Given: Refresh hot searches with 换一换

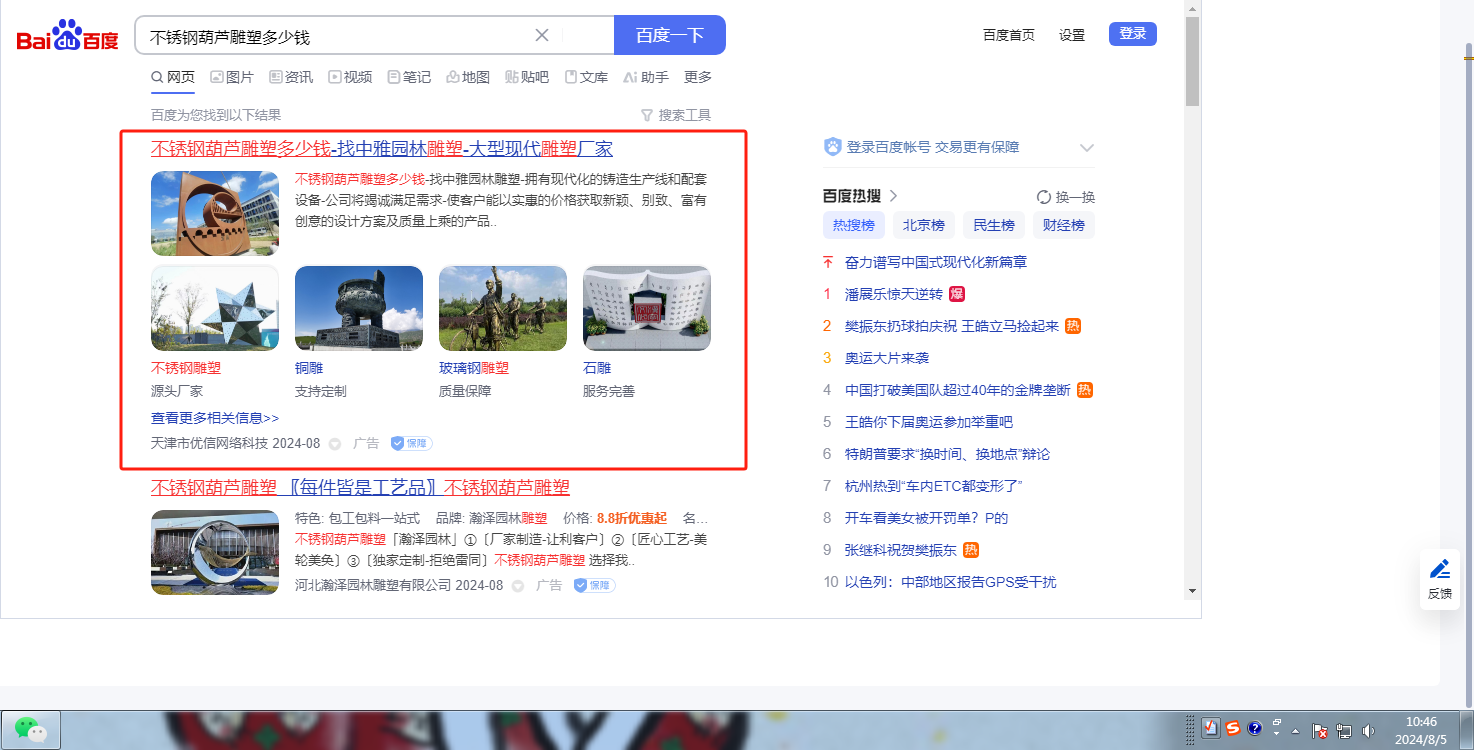Looking at the screenshot, I should [1066, 197].
